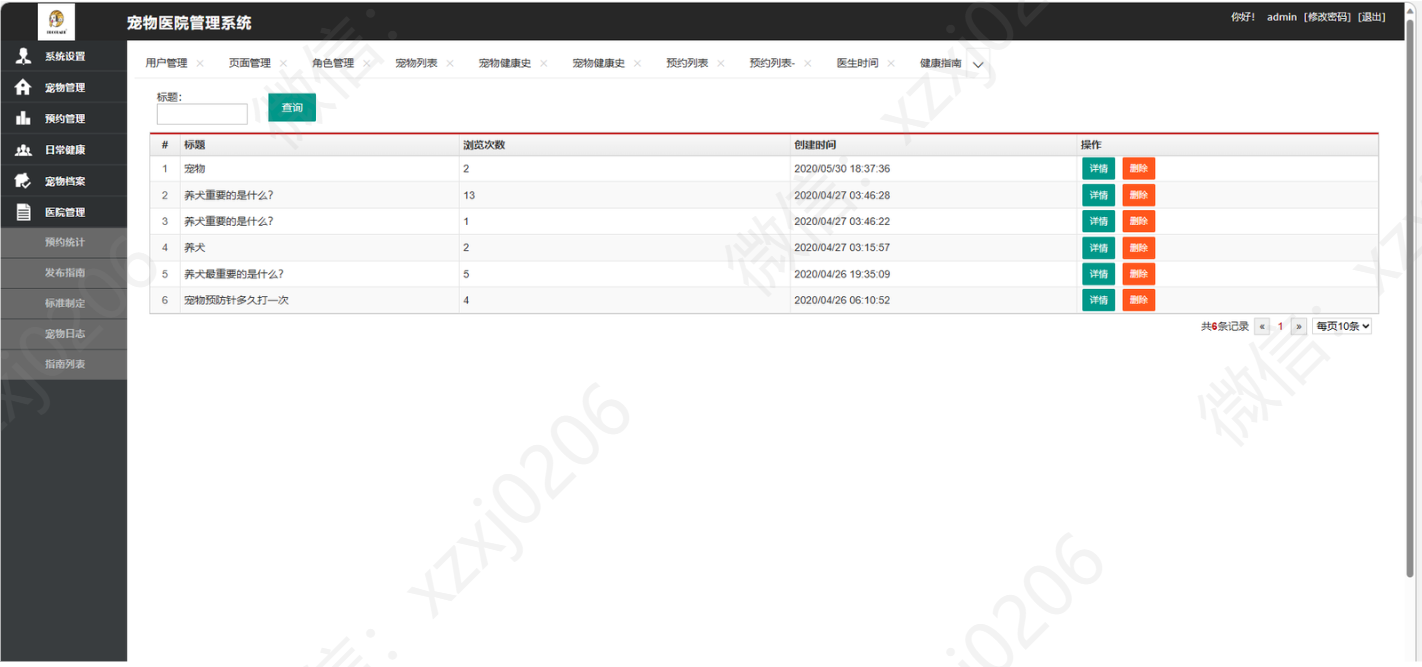The height and width of the screenshot is (667, 1422).
Task: Click the timestamp 2020/04/27 03:15:57
Action: [x=842, y=248]
